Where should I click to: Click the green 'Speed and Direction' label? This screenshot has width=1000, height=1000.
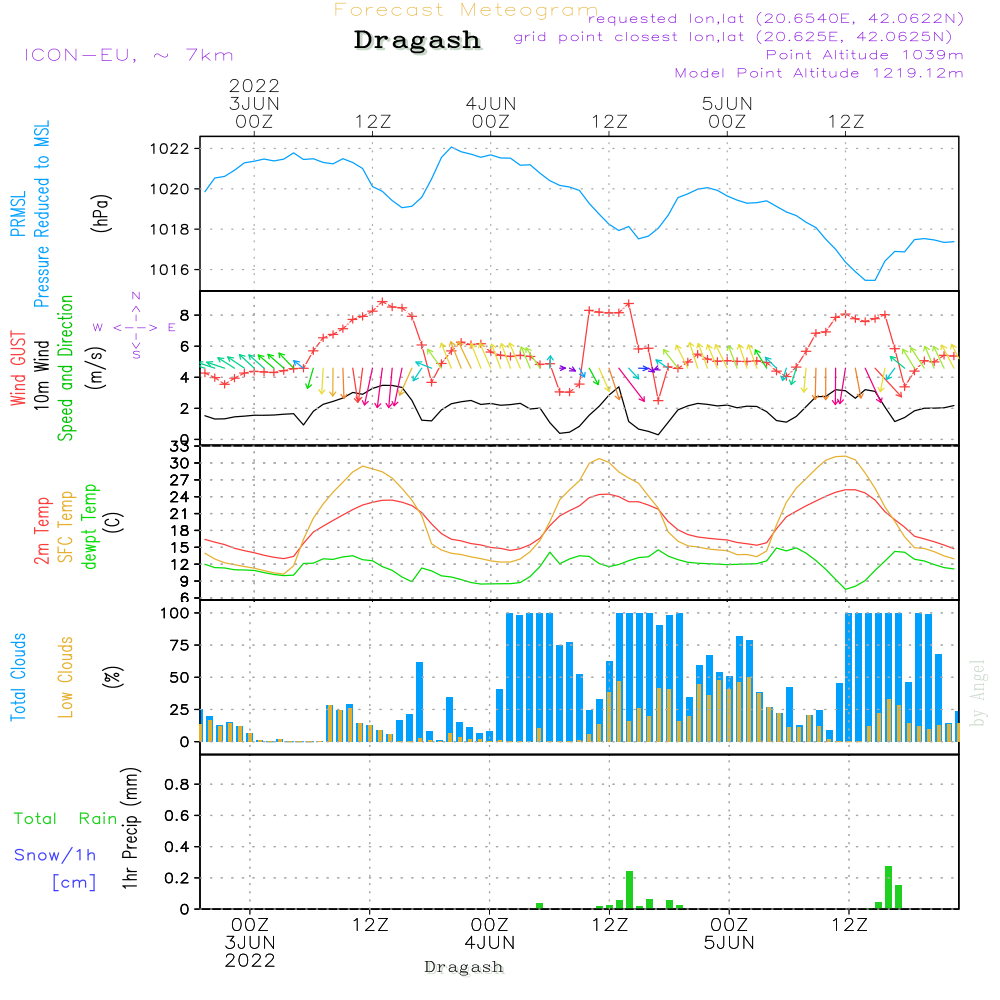click(65, 368)
